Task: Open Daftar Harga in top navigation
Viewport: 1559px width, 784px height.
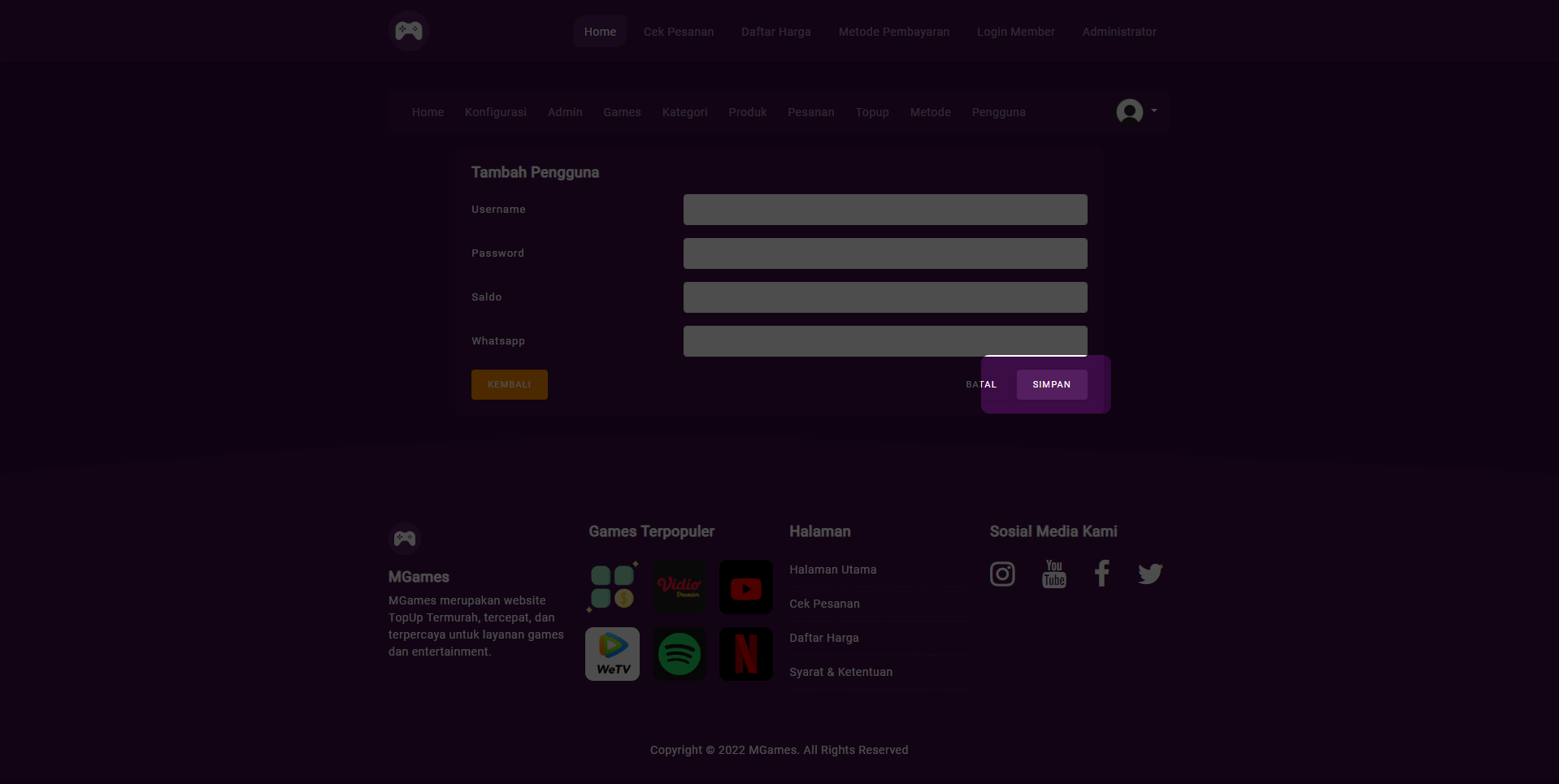Action: coord(776,32)
